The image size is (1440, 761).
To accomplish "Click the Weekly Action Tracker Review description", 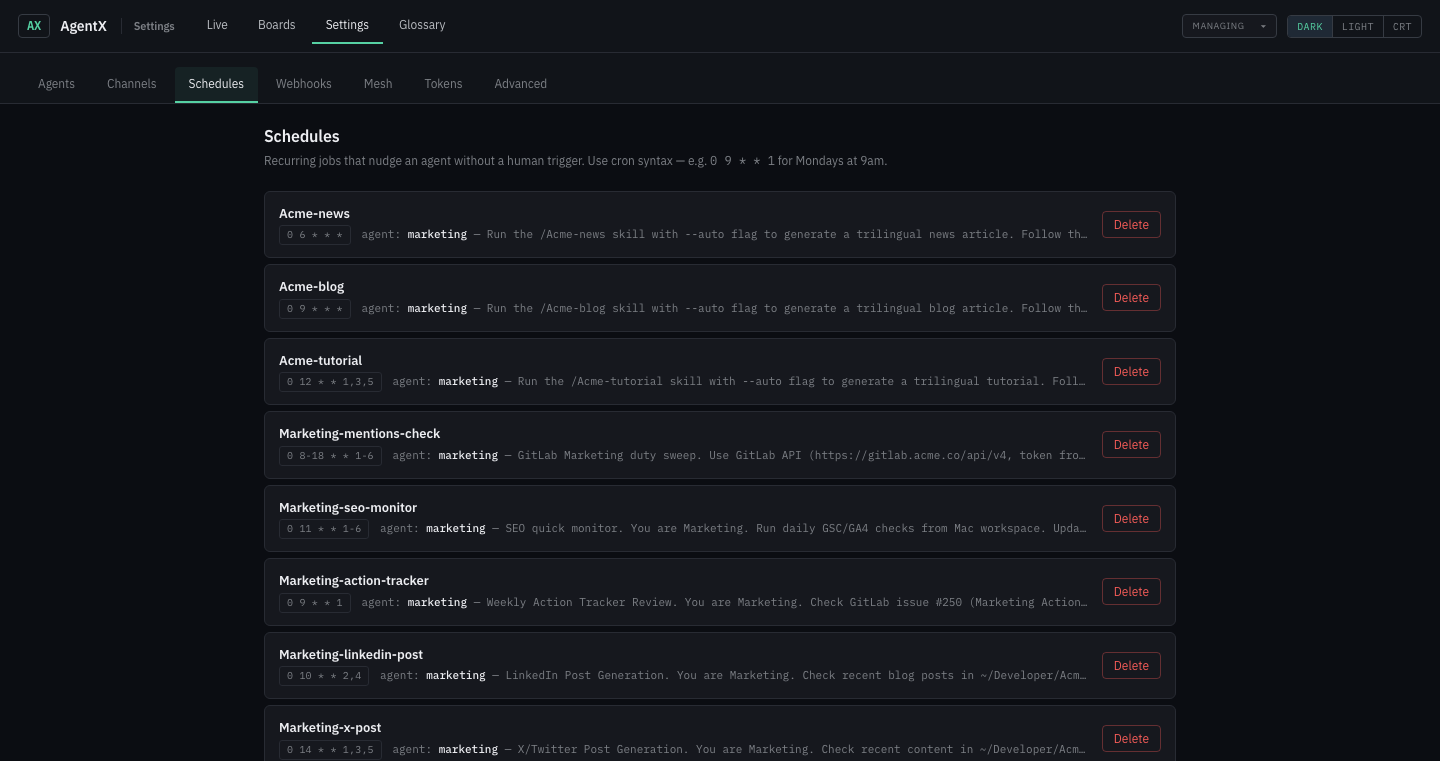I will tap(787, 602).
